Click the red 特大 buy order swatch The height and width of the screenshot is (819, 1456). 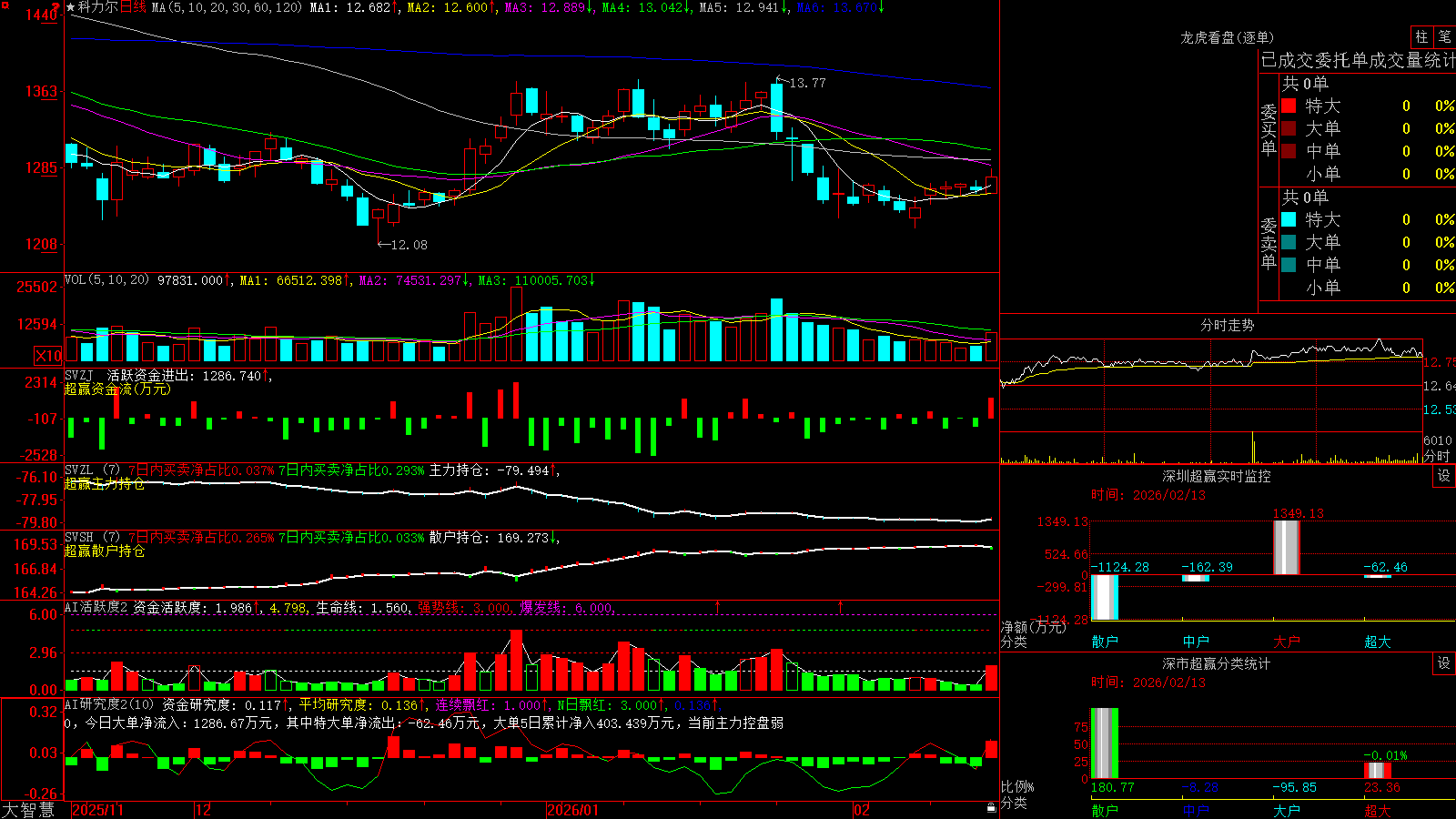tap(1289, 106)
